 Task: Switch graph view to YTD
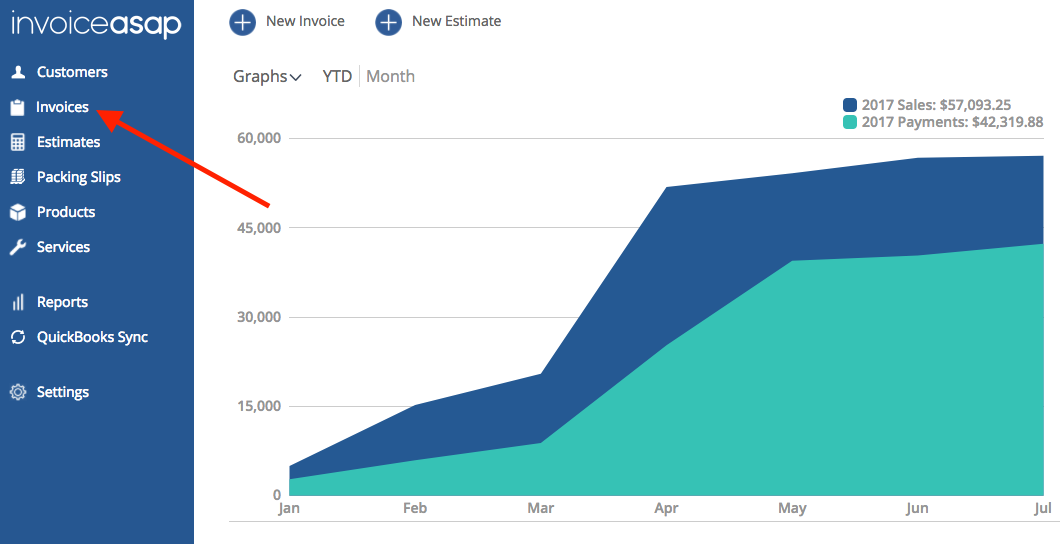click(x=337, y=77)
